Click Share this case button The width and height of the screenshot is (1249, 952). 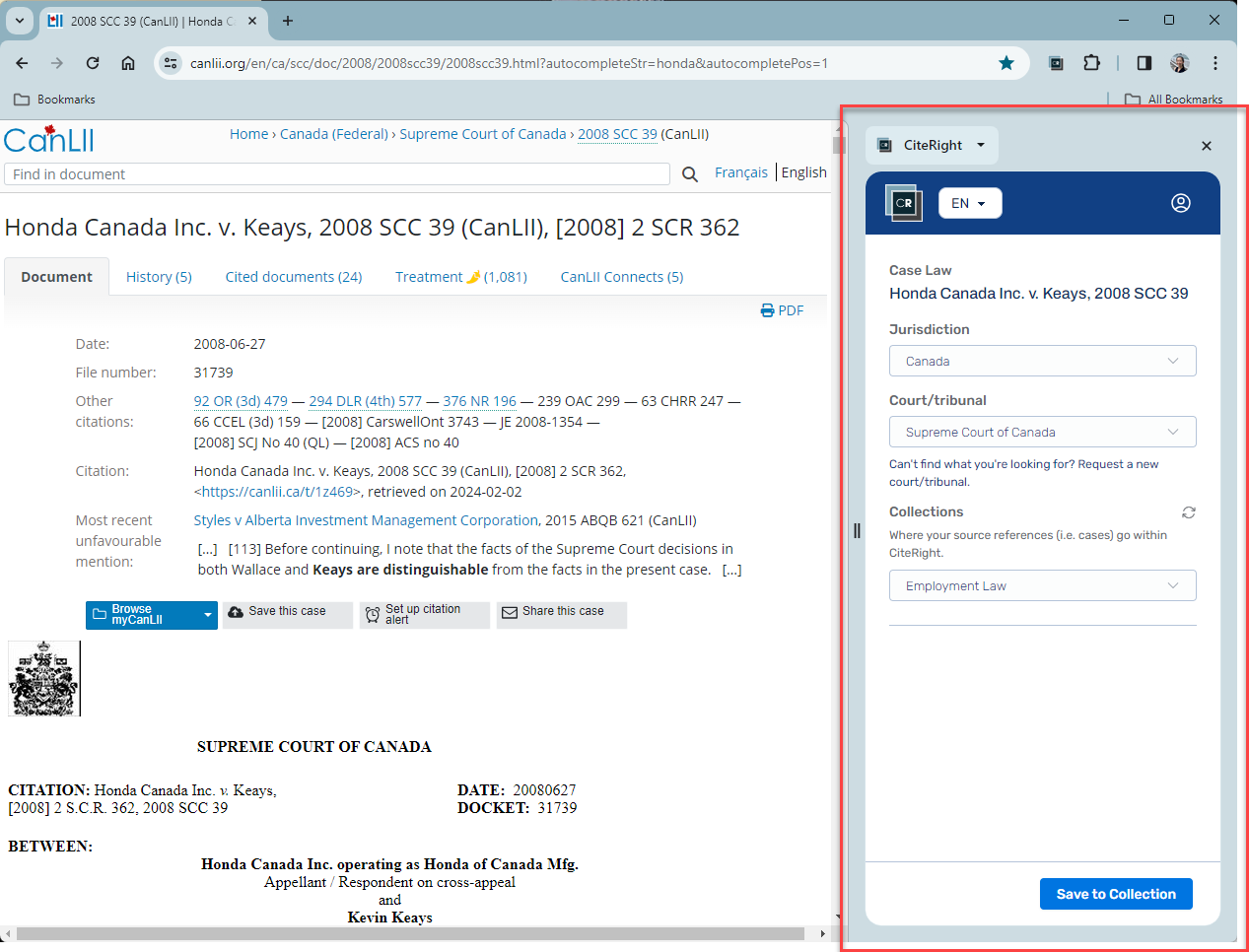click(562, 615)
